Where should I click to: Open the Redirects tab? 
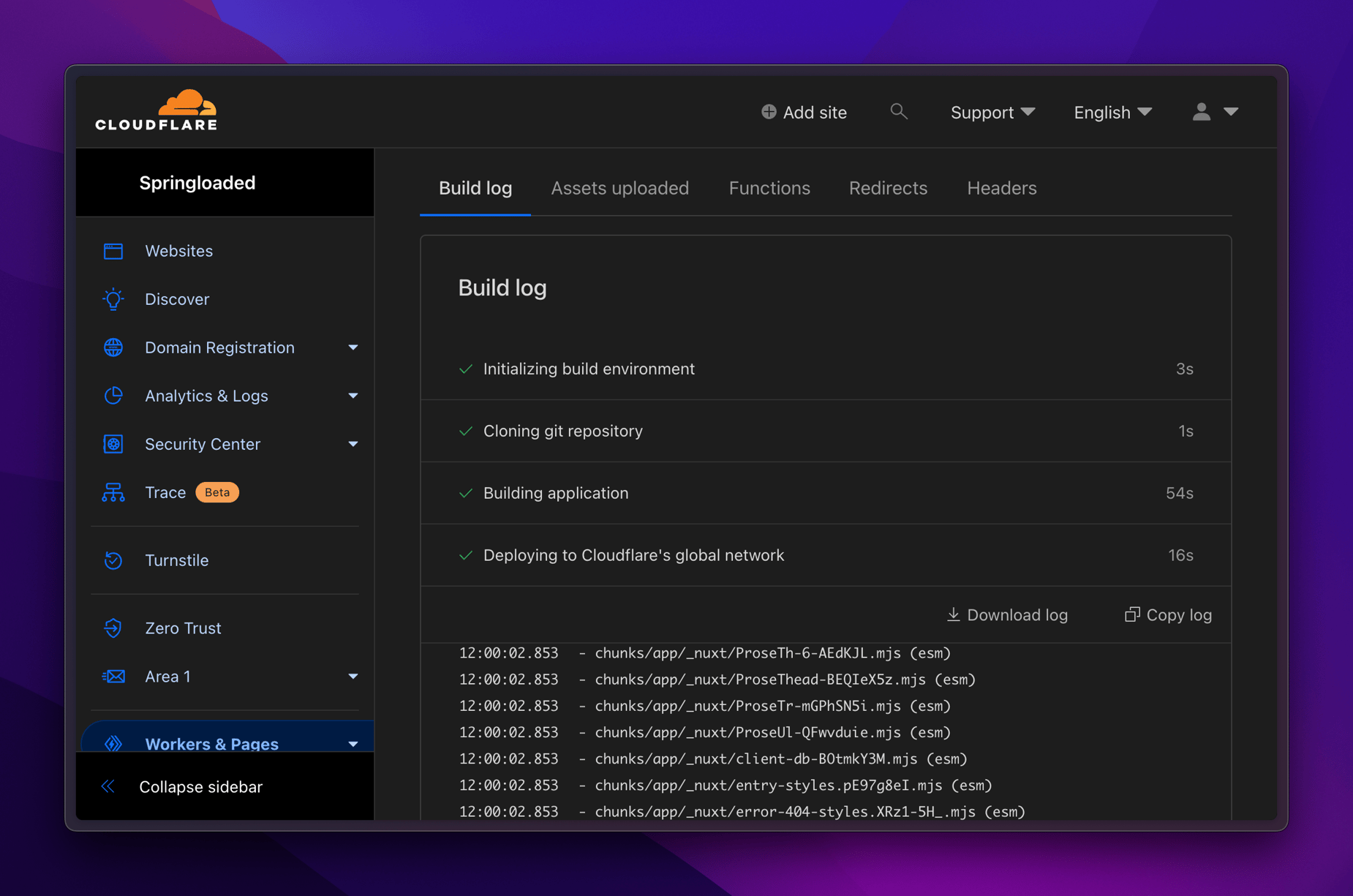pos(887,188)
